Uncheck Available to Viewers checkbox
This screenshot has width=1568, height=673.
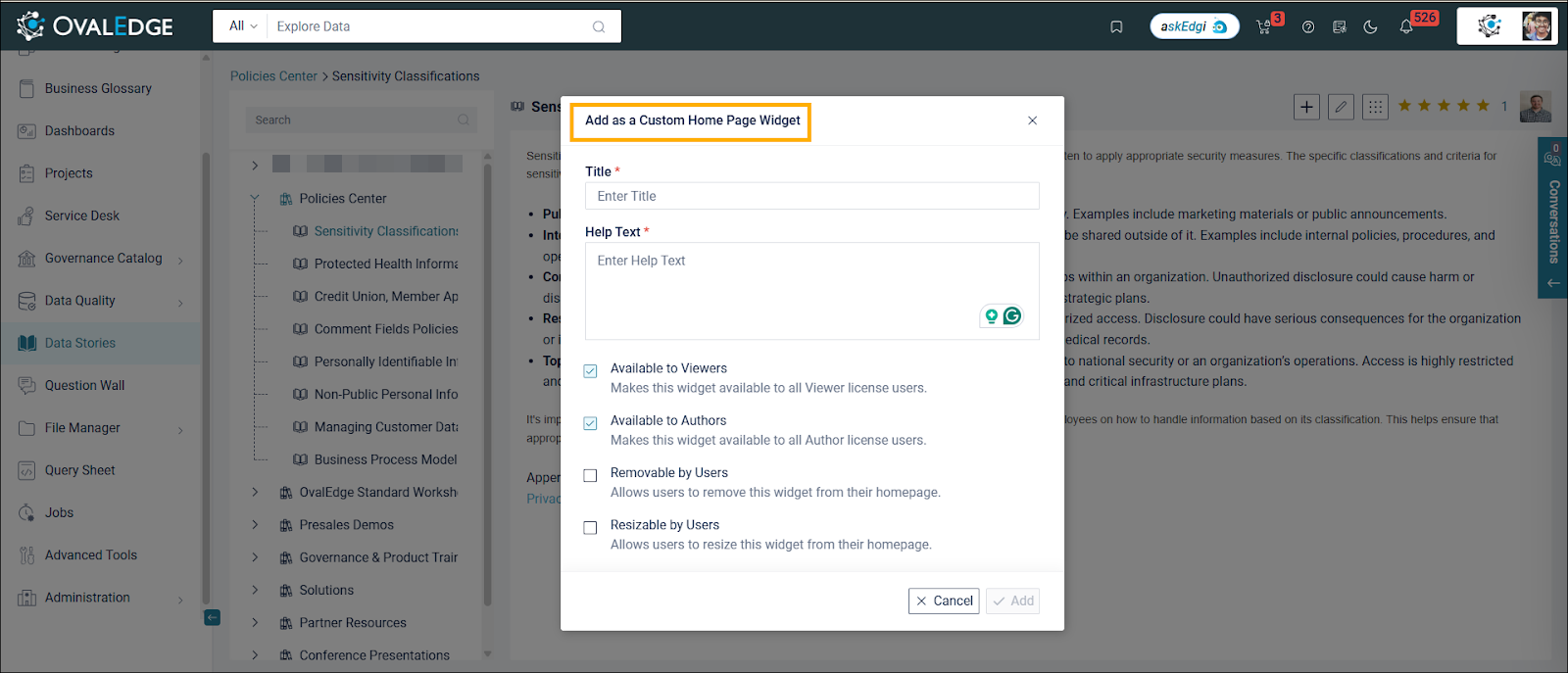point(590,371)
